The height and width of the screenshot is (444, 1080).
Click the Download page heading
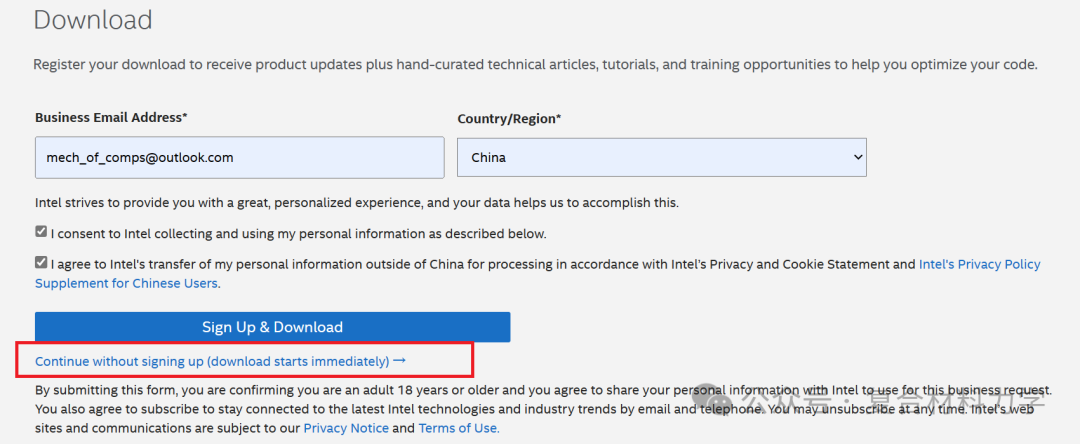93,19
